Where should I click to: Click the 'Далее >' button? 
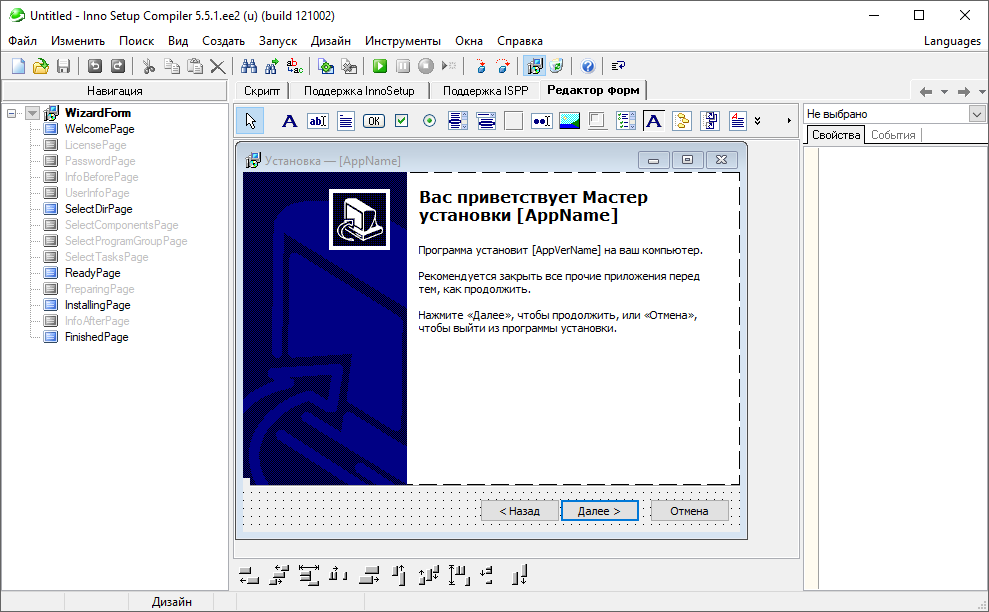599,511
